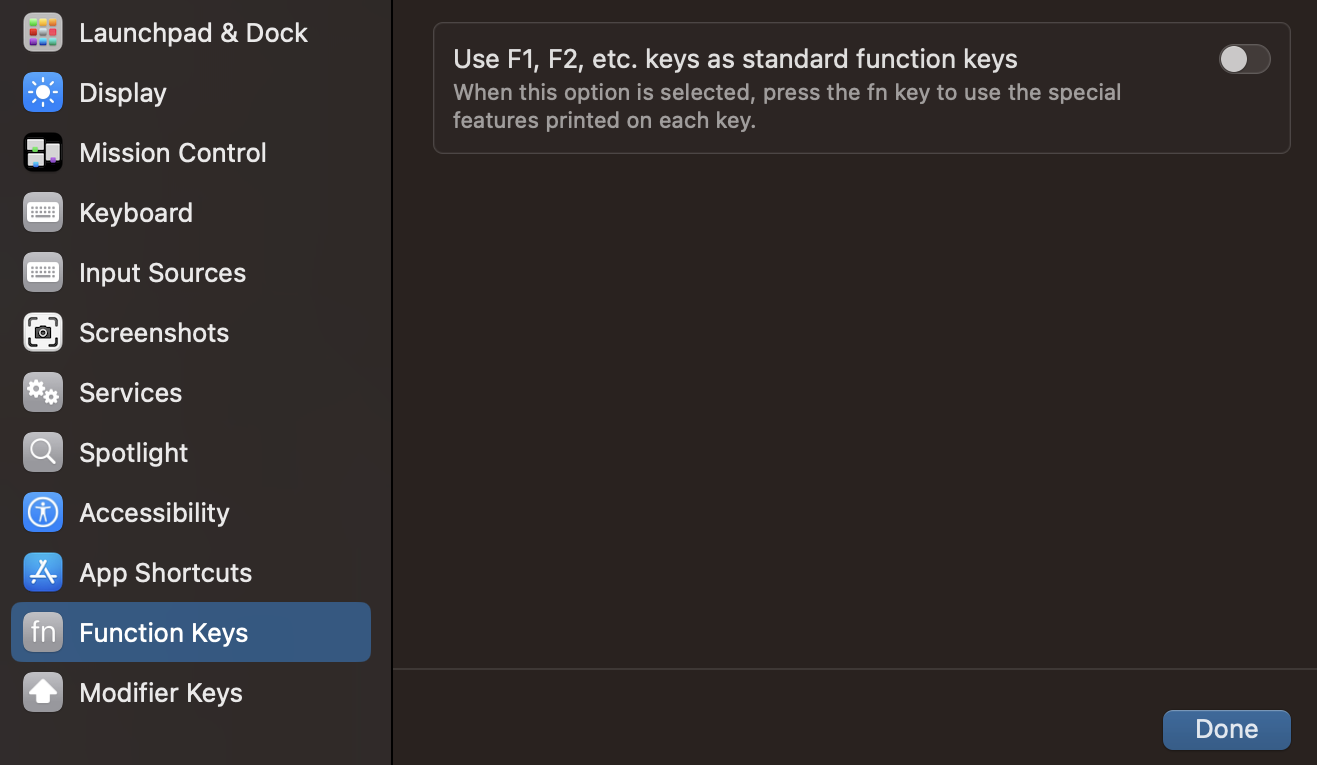Select the Keyboard icon in the sidebar
The image size is (1317, 765).
click(42, 212)
